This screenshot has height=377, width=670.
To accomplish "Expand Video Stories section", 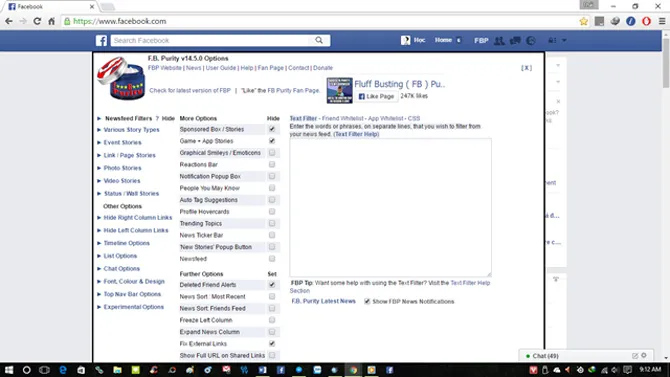I will tap(122, 181).
